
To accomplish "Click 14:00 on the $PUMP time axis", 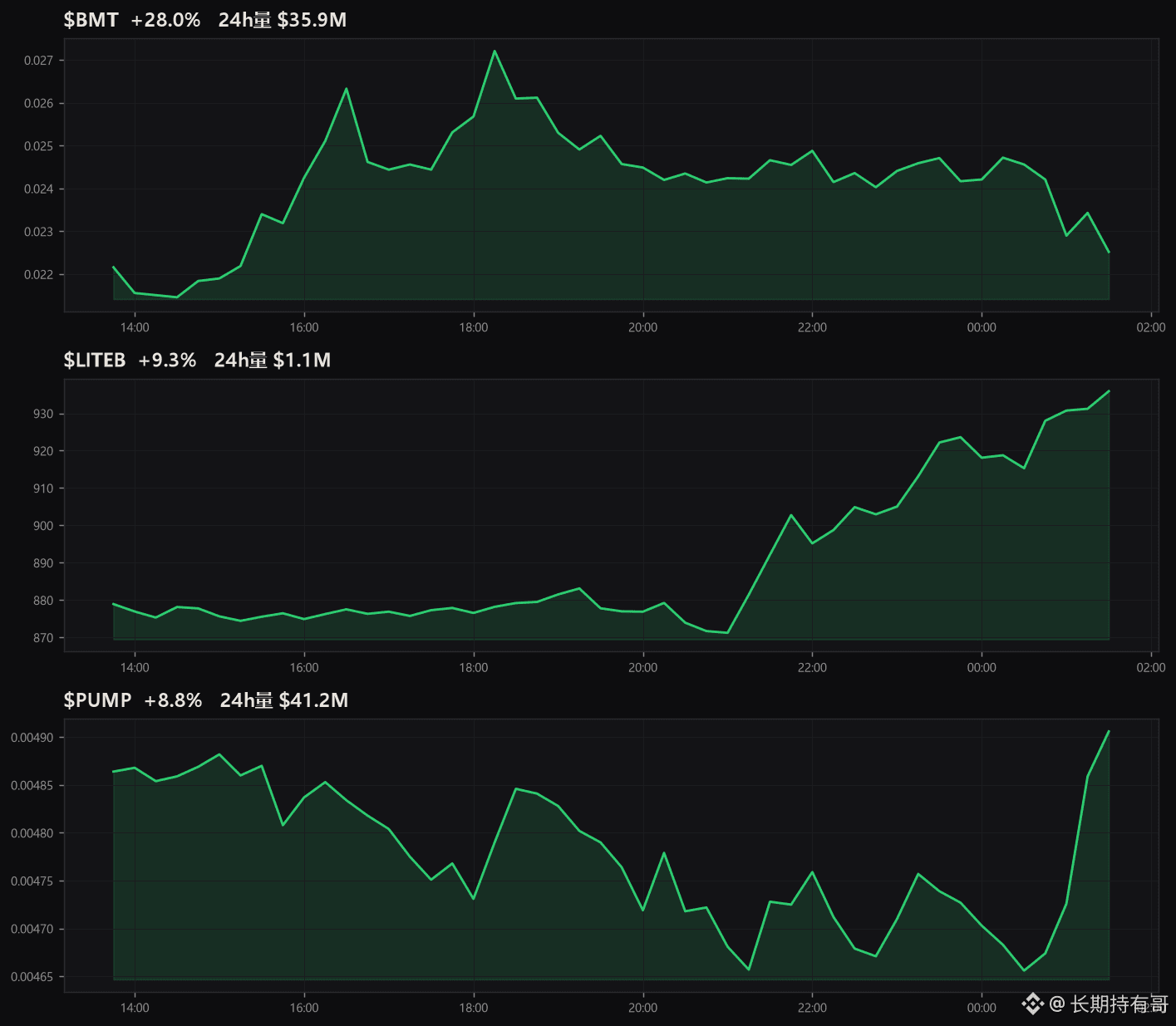I will [135, 1008].
